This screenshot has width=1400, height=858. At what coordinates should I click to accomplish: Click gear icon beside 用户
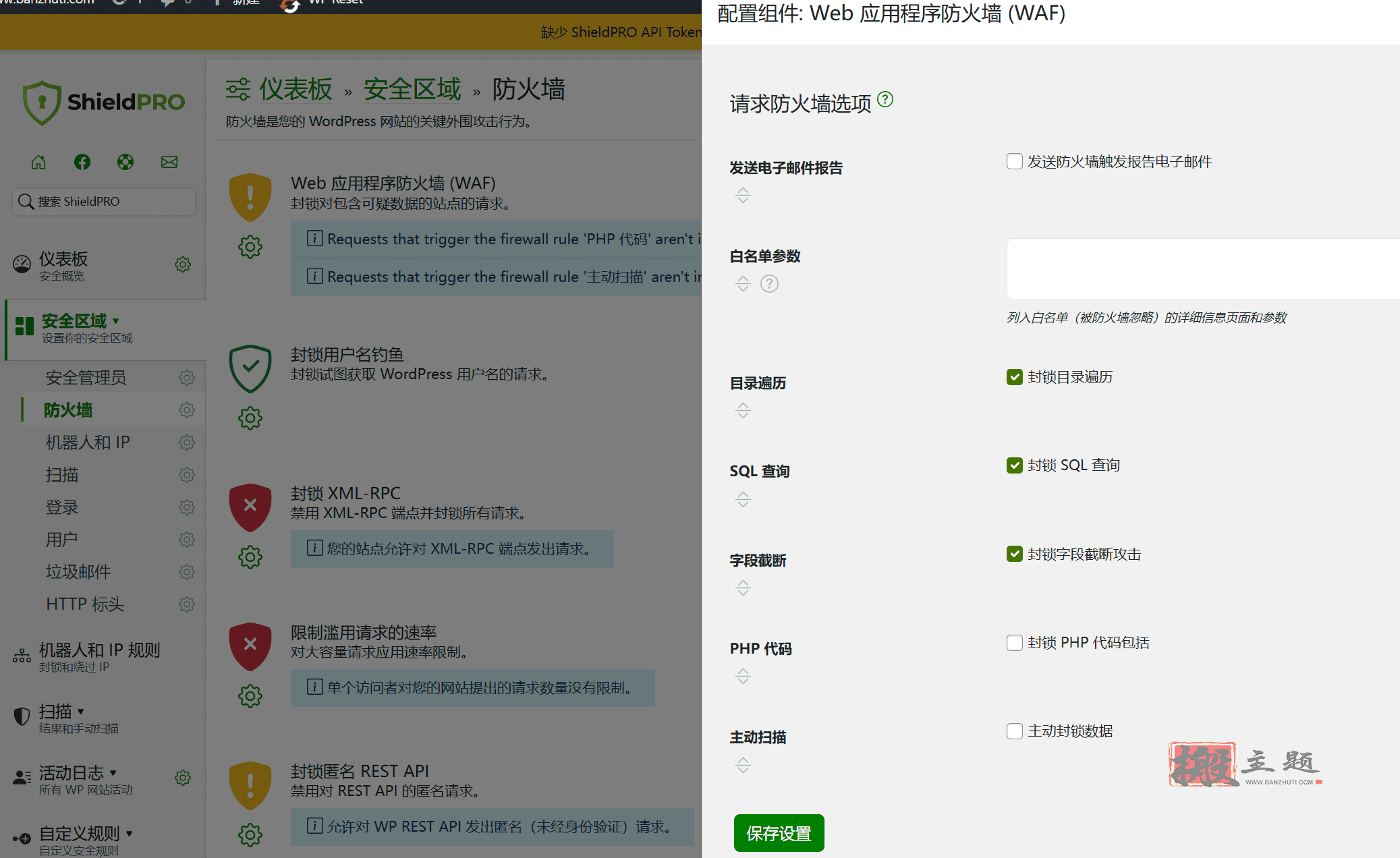tap(187, 540)
